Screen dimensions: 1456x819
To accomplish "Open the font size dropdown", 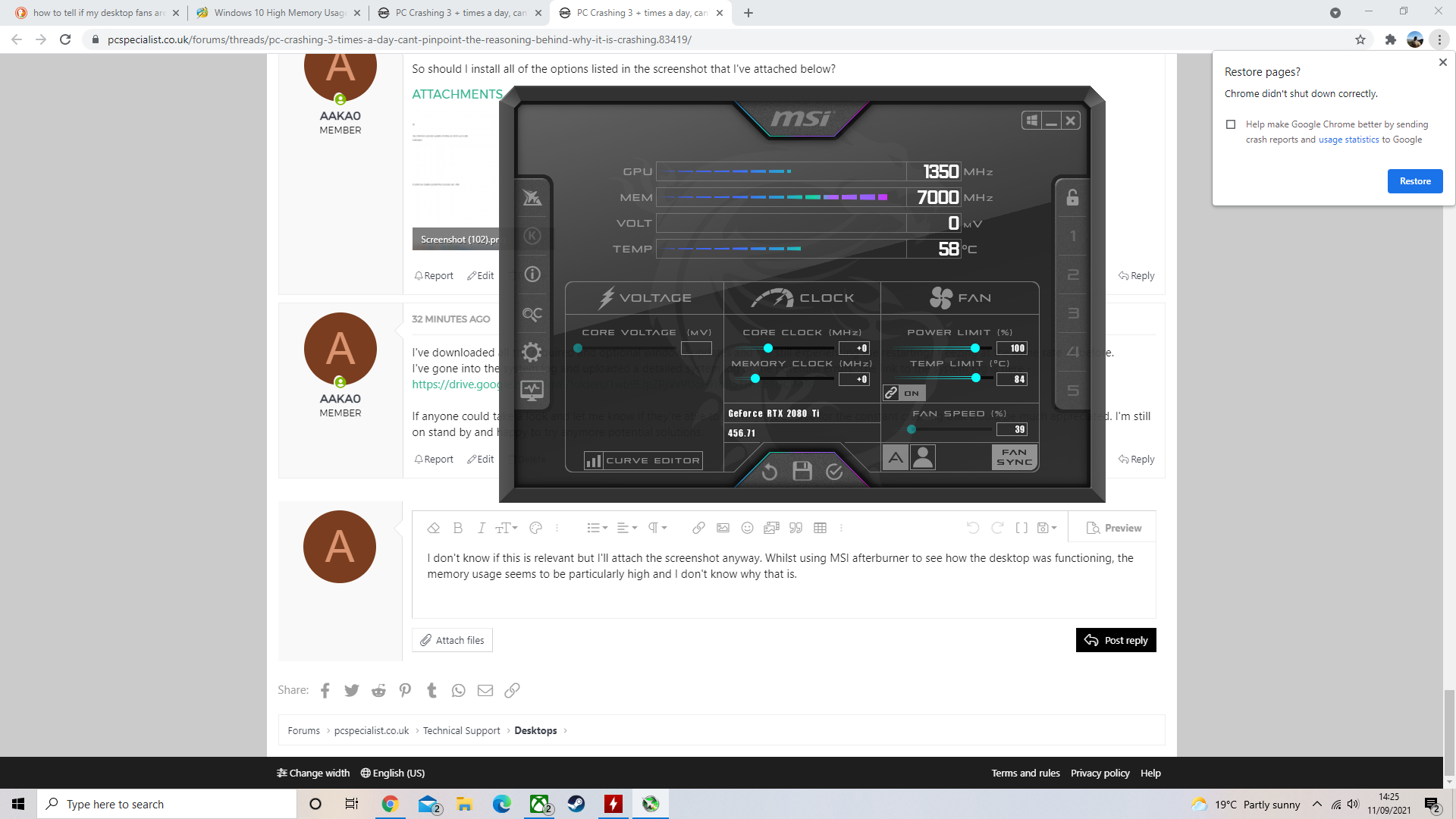I will pyautogui.click(x=506, y=528).
